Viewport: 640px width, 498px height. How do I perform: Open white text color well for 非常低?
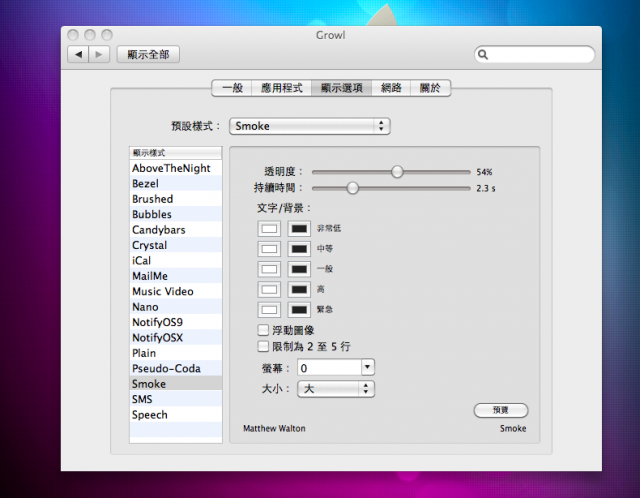pyautogui.click(x=269, y=228)
